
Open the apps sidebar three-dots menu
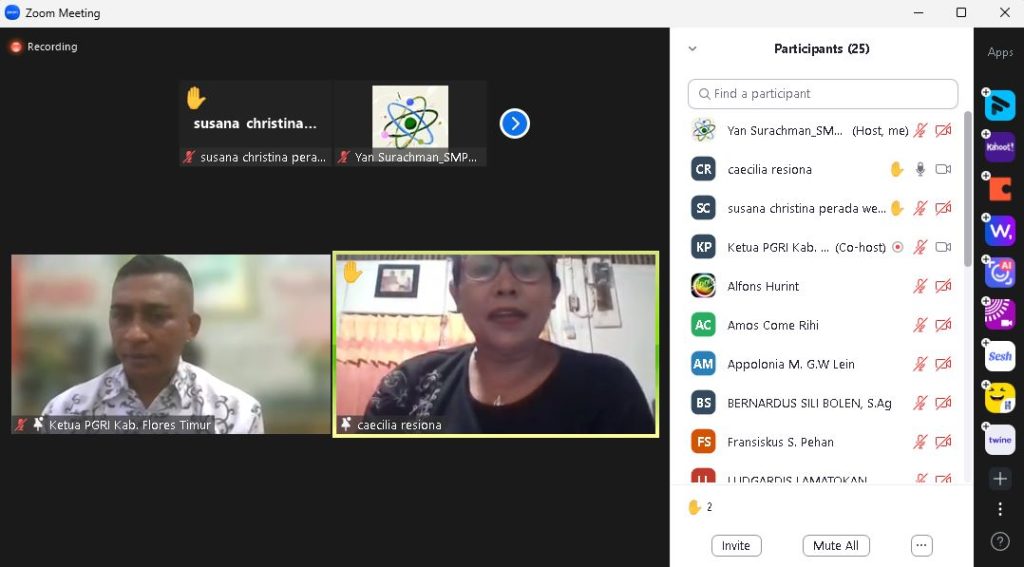pyautogui.click(x=1000, y=510)
